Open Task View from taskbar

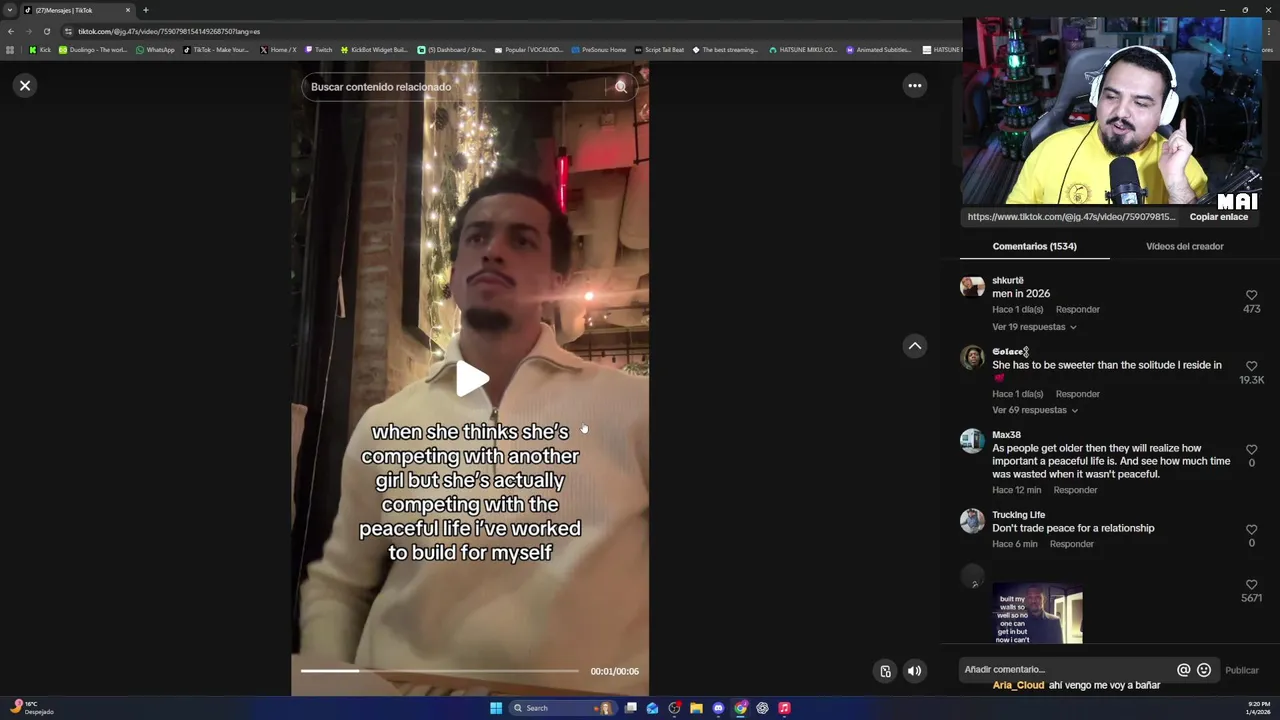630,708
